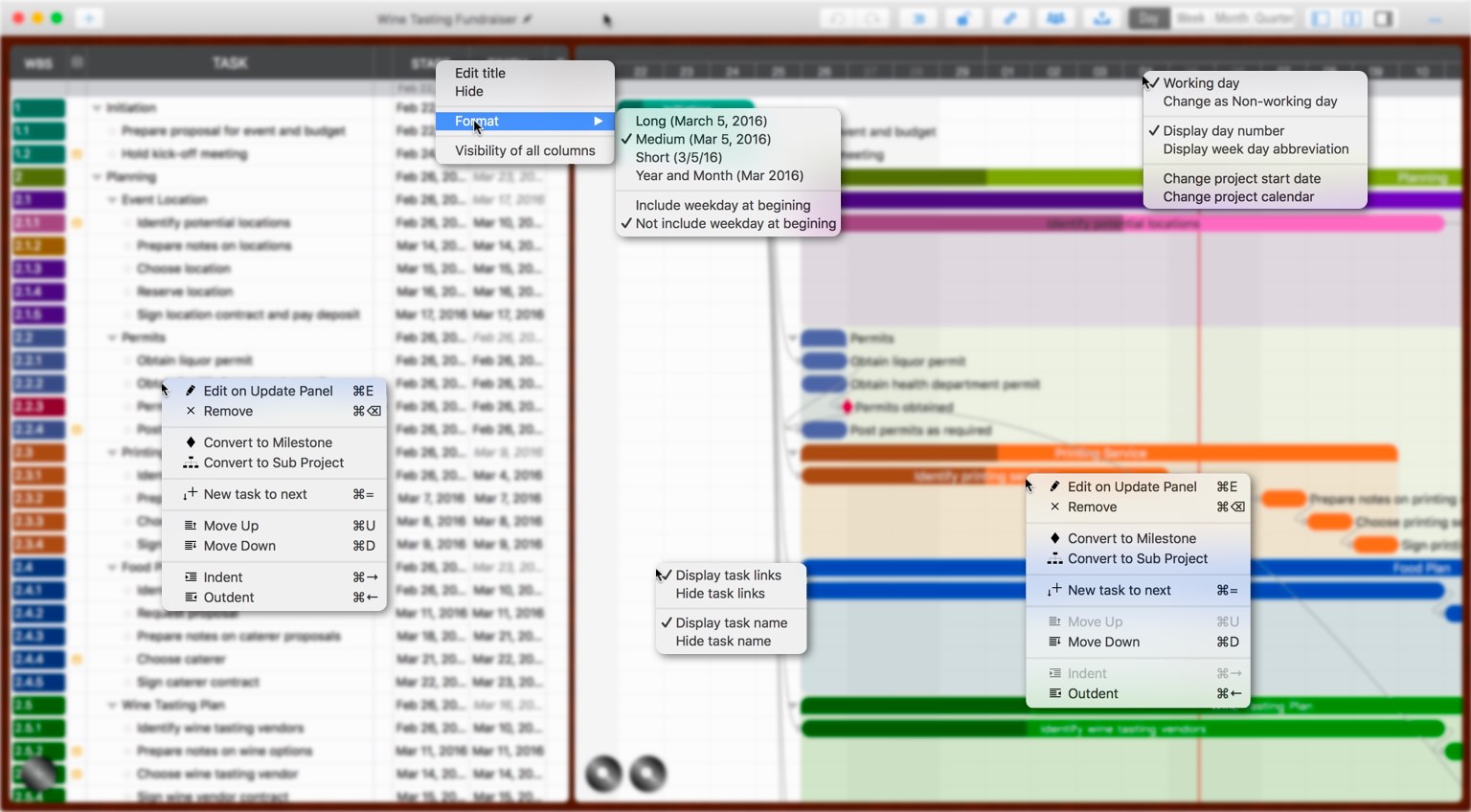Select Change project start date

(1241, 179)
